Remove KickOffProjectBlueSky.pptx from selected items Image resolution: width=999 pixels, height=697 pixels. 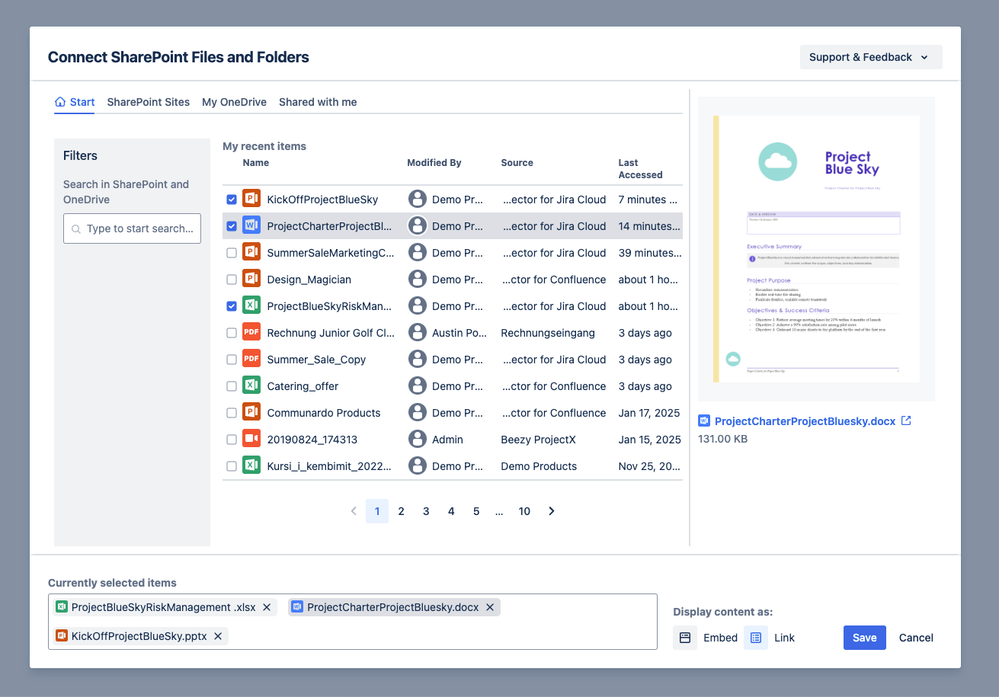pos(218,636)
